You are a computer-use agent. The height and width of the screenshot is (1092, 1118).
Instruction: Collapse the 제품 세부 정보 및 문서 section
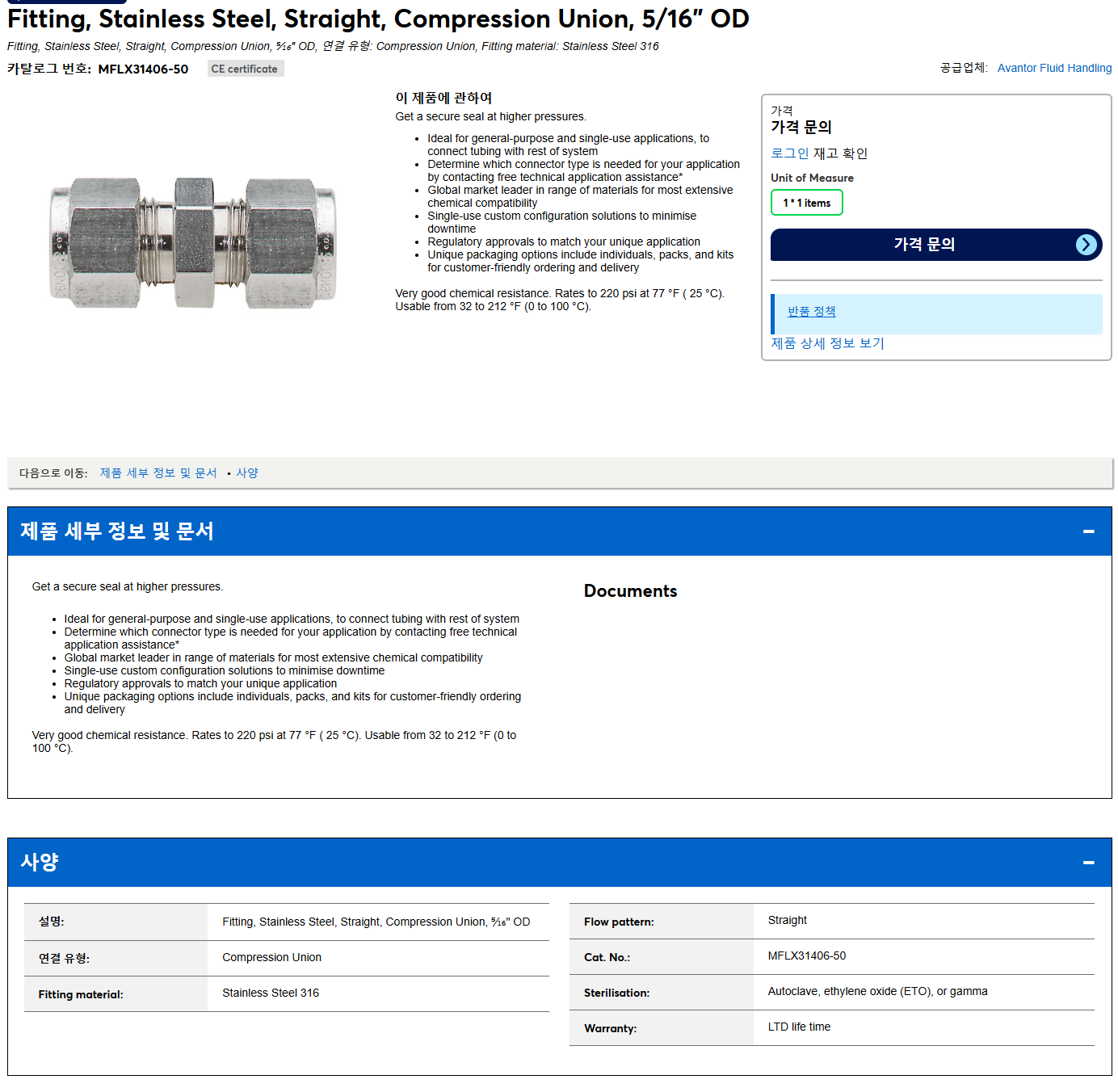coord(1088,531)
